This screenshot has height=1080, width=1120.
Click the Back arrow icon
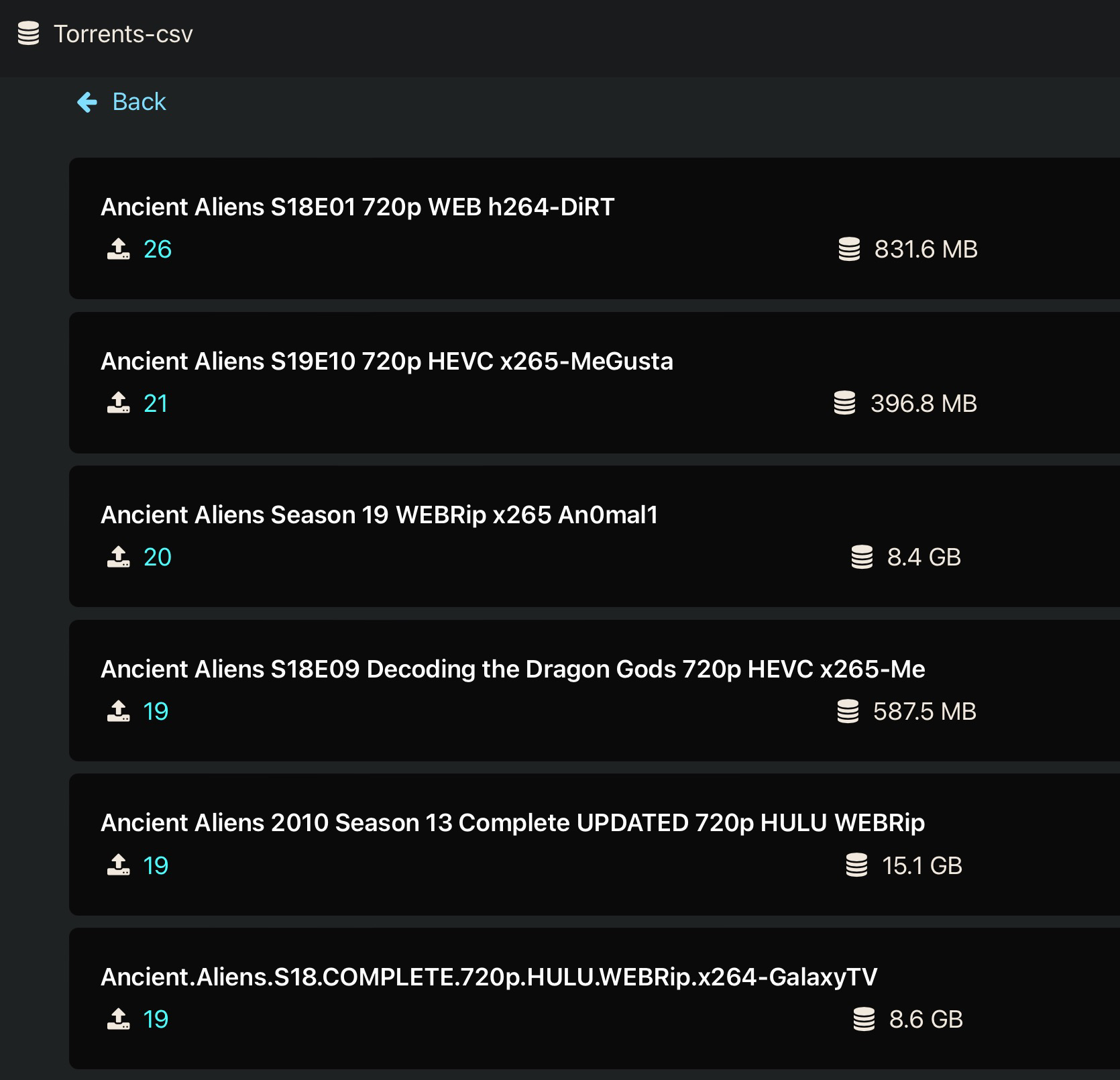coord(87,102)
